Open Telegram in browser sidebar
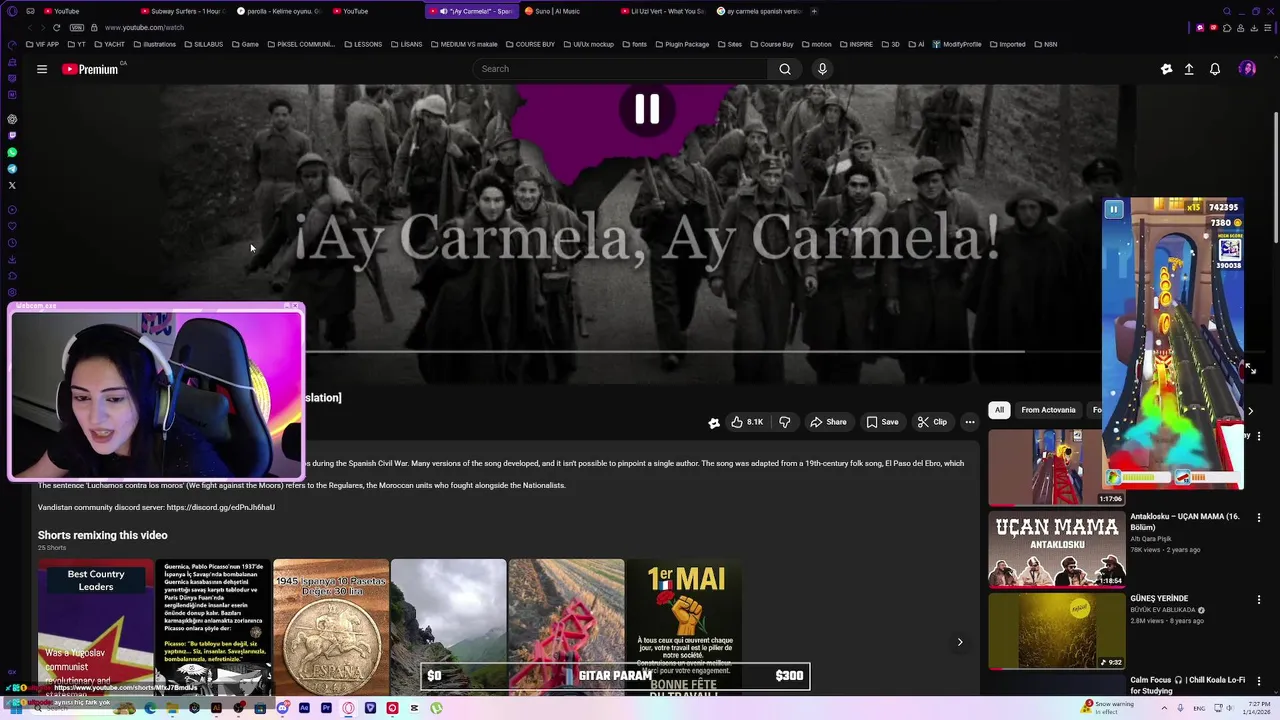The height and width of the screenshot is (720, 1280). coord(12,169)
